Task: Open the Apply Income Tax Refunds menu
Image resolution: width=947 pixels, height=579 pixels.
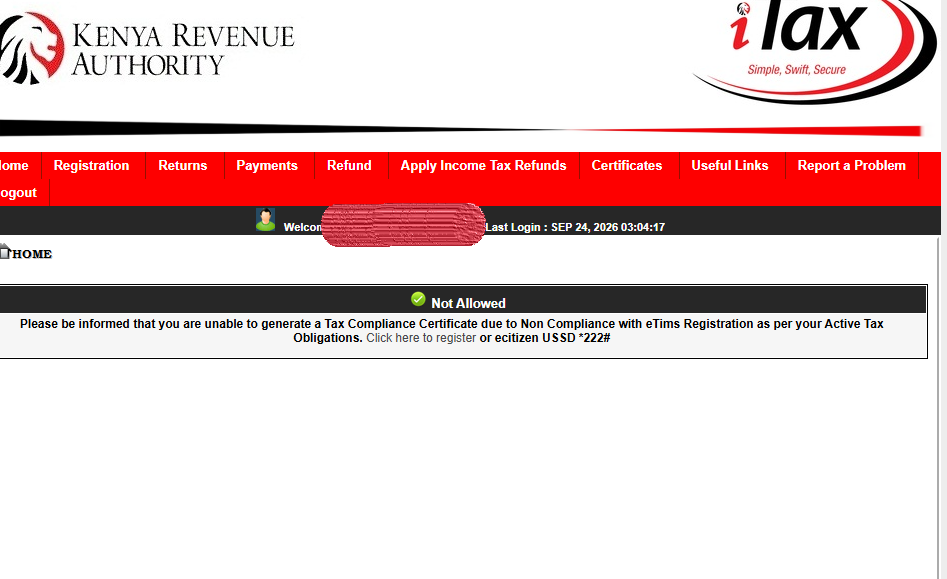Action: 483,165
